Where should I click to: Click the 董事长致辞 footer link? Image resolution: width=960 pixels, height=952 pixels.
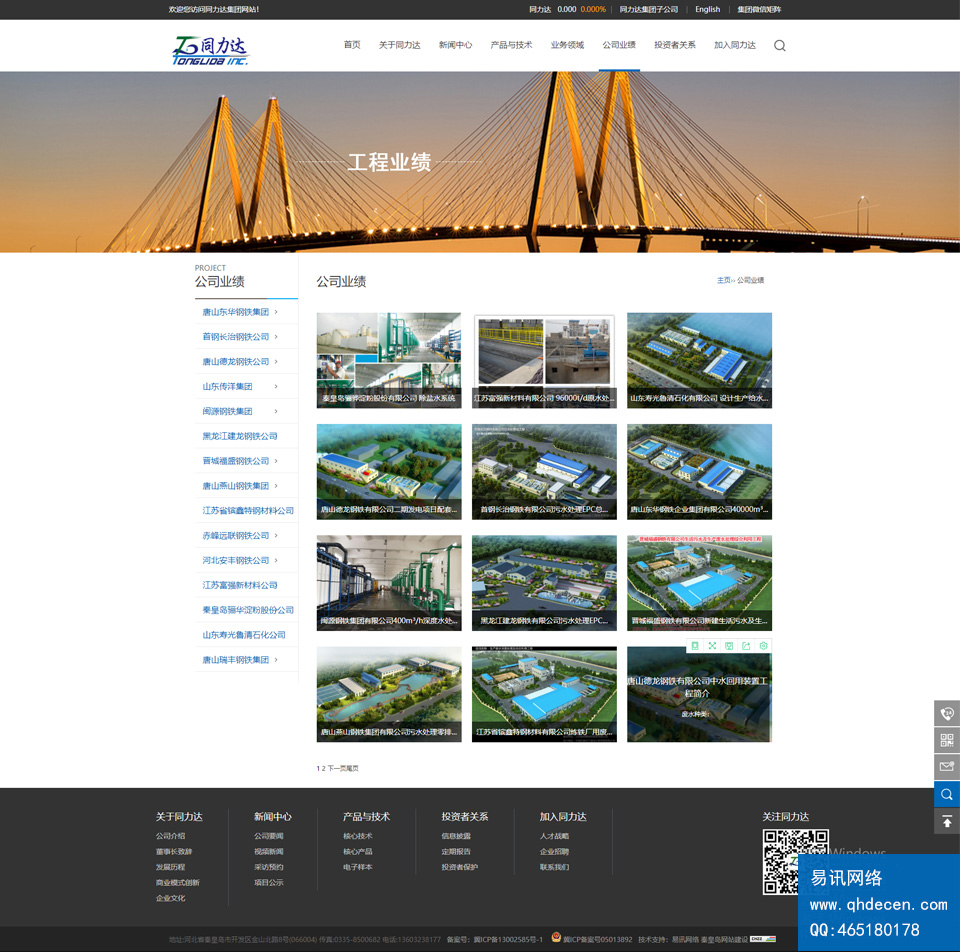point(174,852)
